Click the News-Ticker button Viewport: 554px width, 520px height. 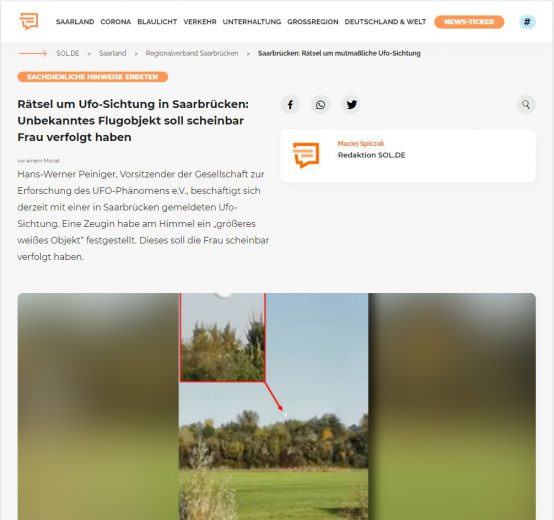point(469,22)
